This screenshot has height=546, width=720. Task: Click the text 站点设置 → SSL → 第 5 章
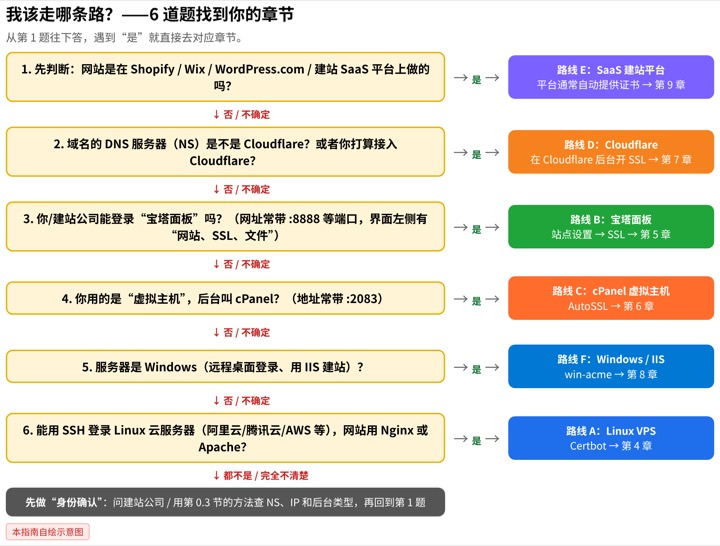[x=611, y=235]
